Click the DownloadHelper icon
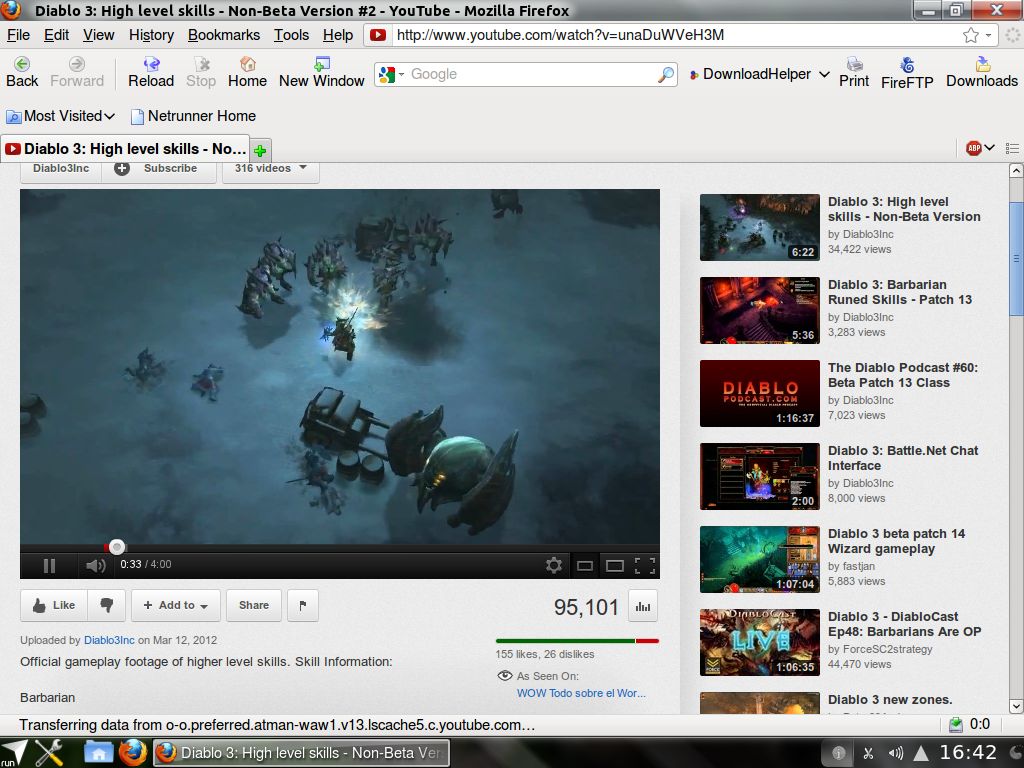Viewport: 1024px width, 768px height. (694, 74)
